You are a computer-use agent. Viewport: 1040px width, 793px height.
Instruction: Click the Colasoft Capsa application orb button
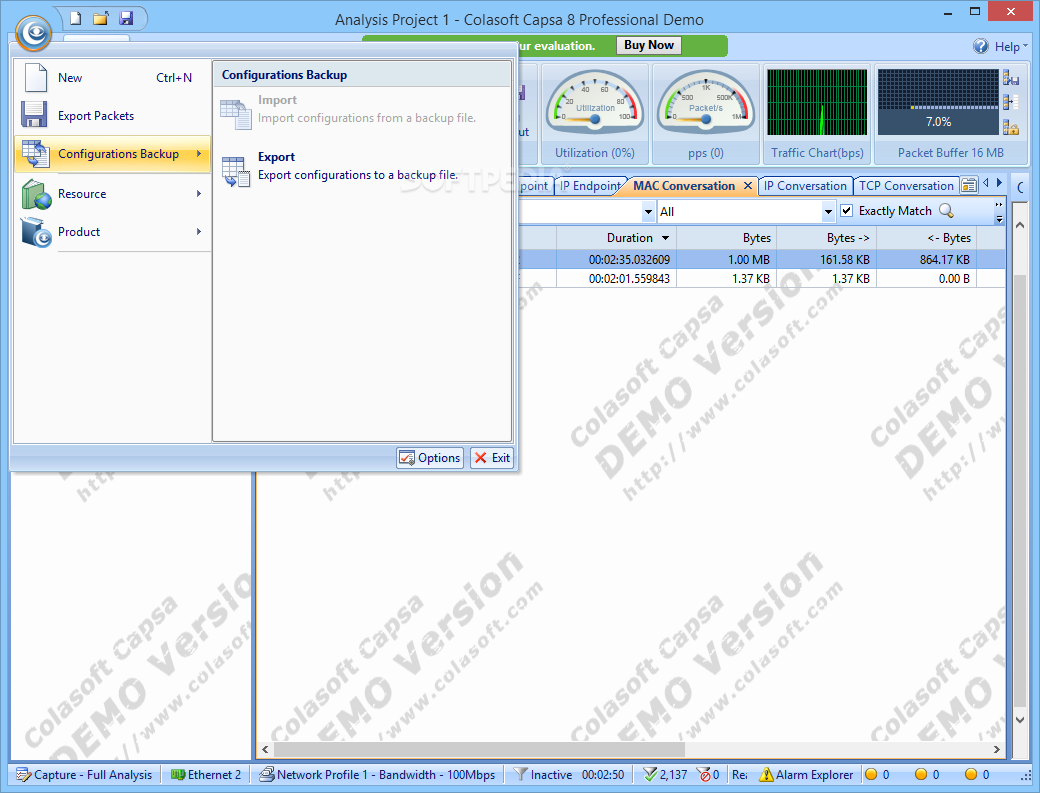pos(33,32)
